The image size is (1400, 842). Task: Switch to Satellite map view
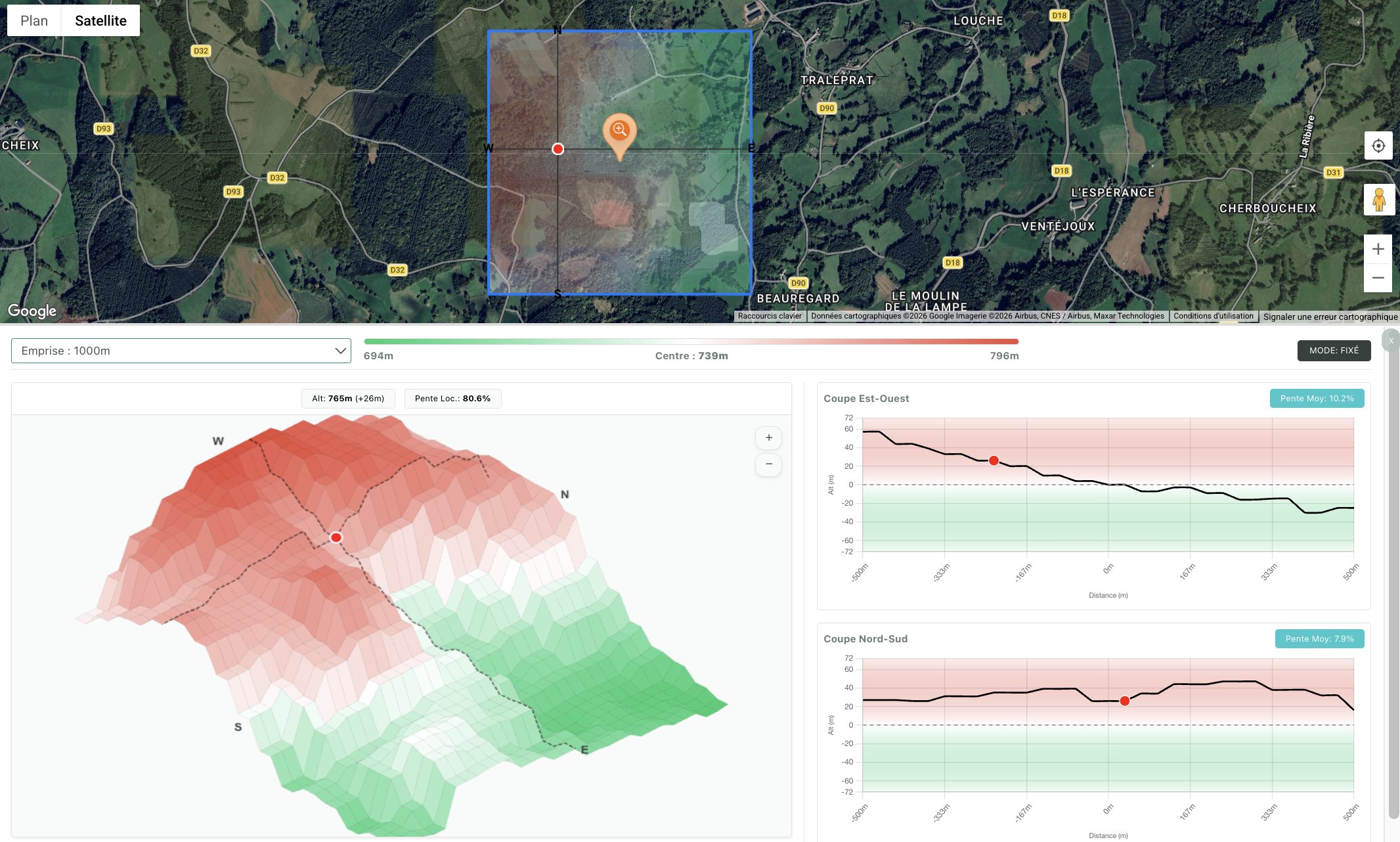pos(100,20)
